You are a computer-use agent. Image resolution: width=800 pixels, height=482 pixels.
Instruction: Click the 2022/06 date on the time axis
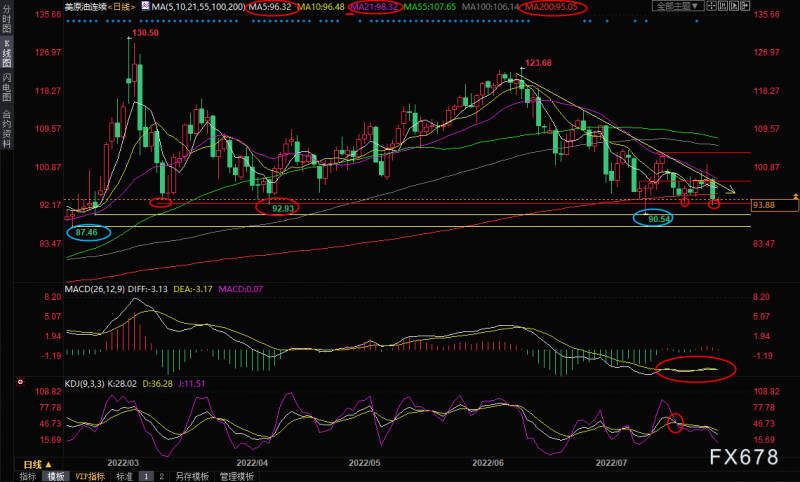tap(488, 463)
